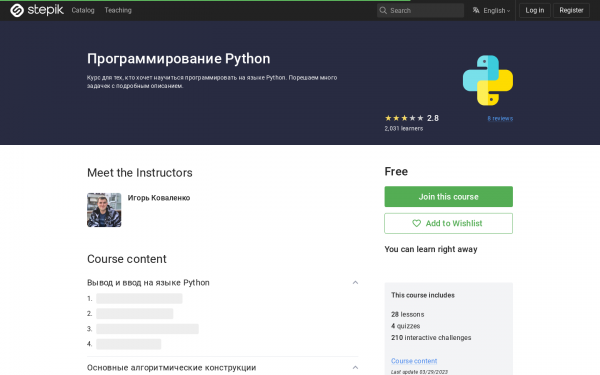Open instructor profile Игорь Коваленко

[x=159, y=198]
